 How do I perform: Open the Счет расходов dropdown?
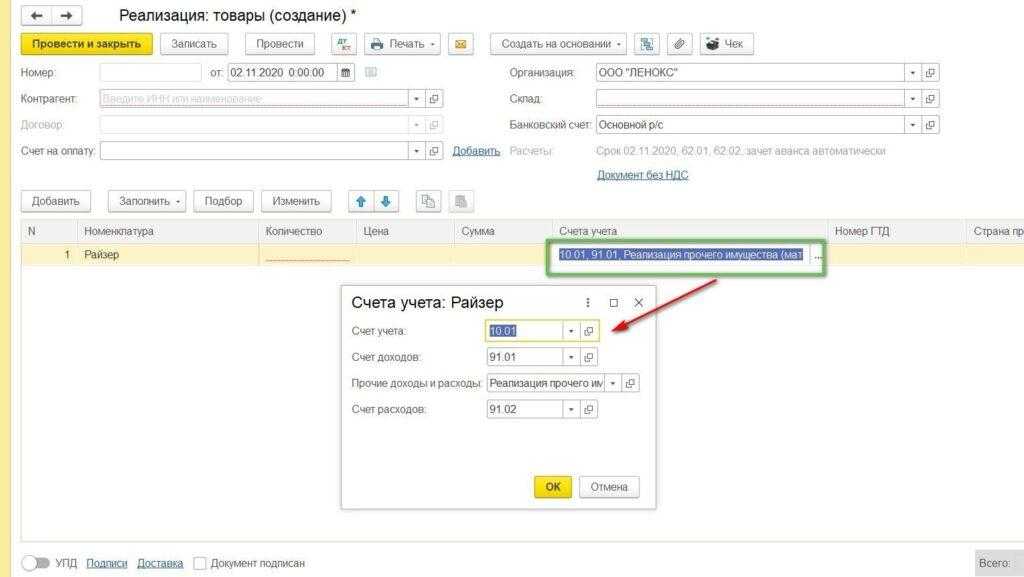click(x=570, y=409)
